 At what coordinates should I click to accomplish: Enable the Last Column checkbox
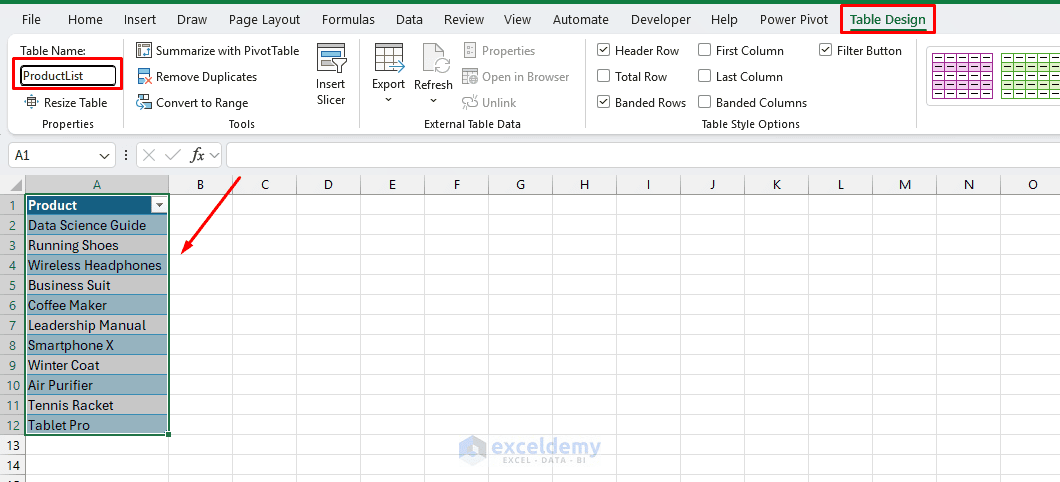click(x=704, y=77)
